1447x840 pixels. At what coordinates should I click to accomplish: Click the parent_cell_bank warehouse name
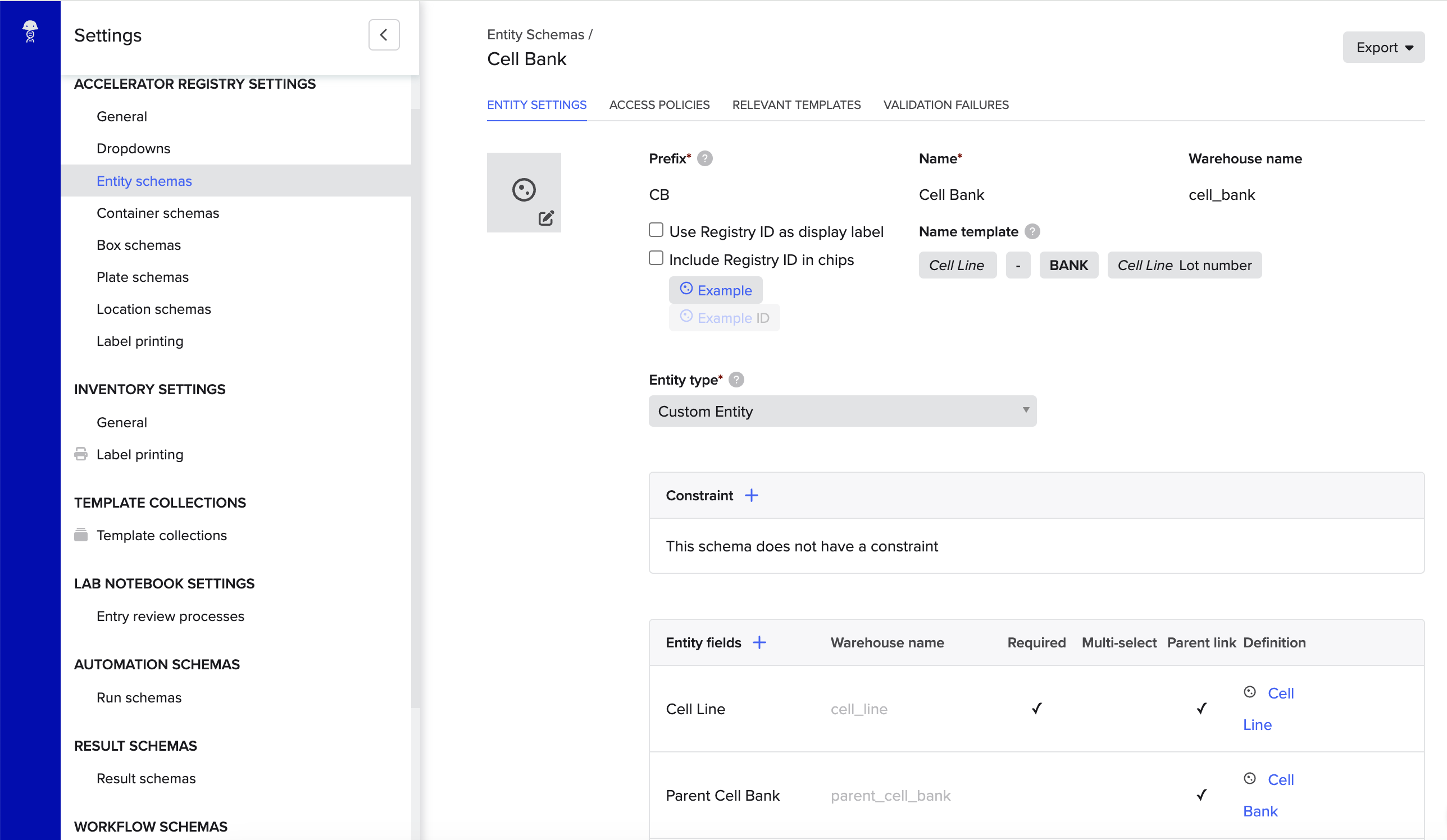coord(890,796)
